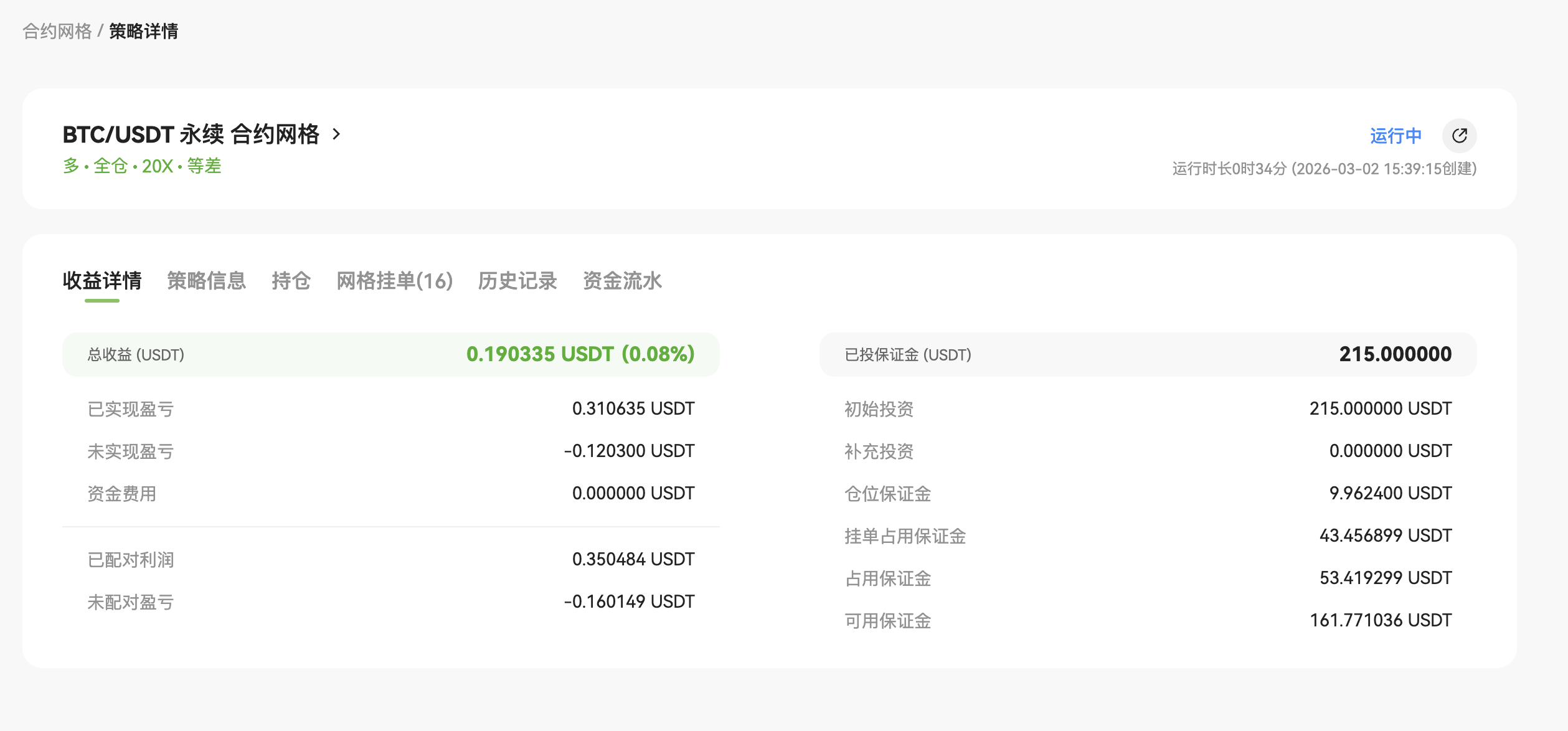Click the share icon beside 运行中
This screenshot has height=731, width=1568.
(1459, 136)
